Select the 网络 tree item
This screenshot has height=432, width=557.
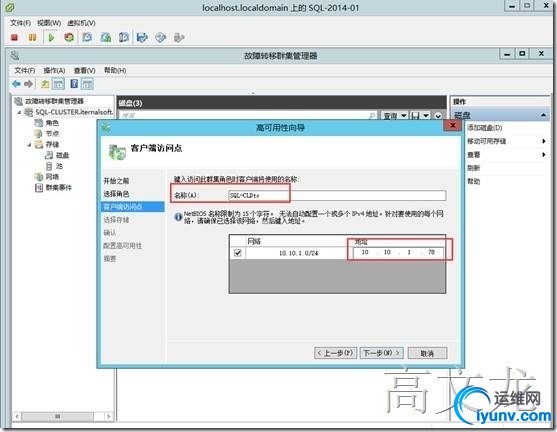pos(52,177)
